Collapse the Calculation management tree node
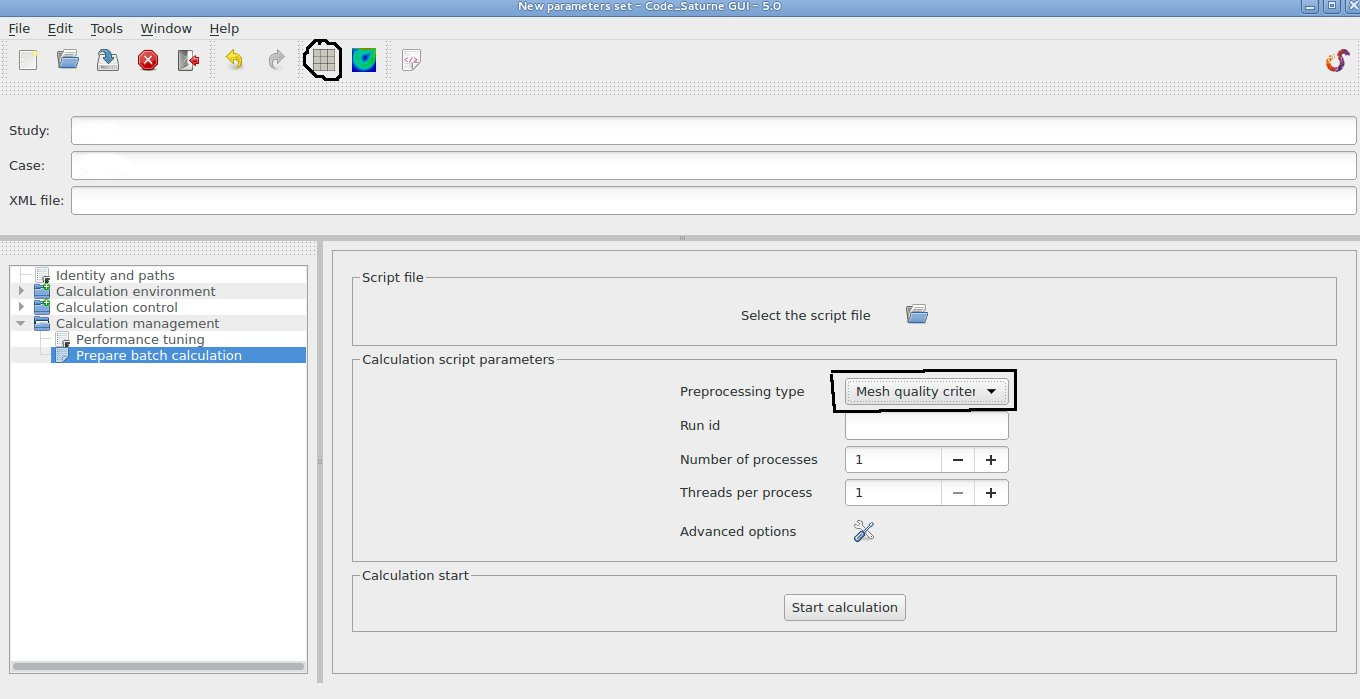This screenshot has height=699, width=1360. [x=21, y=323]
